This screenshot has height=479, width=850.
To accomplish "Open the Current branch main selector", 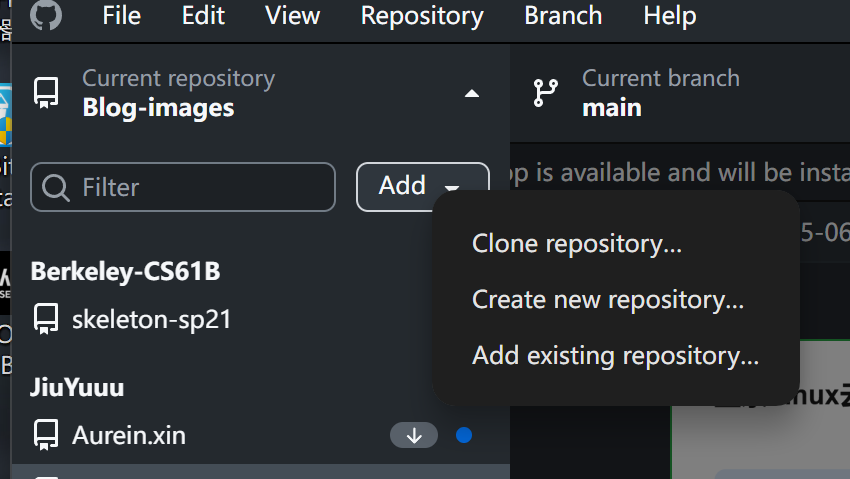I will tap(680, 93).
